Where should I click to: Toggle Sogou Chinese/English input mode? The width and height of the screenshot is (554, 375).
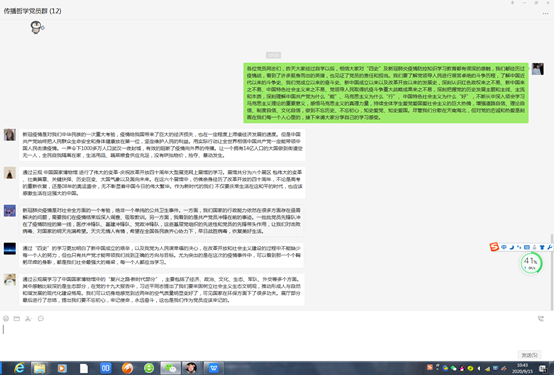click(504, 247)
